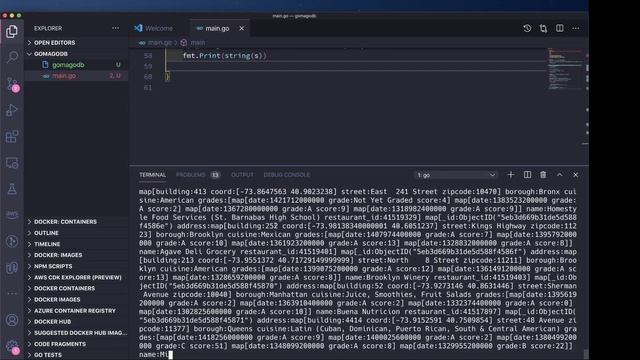The height and width of the screenshot is (360, 640).
Task: Open the AWS view in activity bar
Action: click(12, 215)
